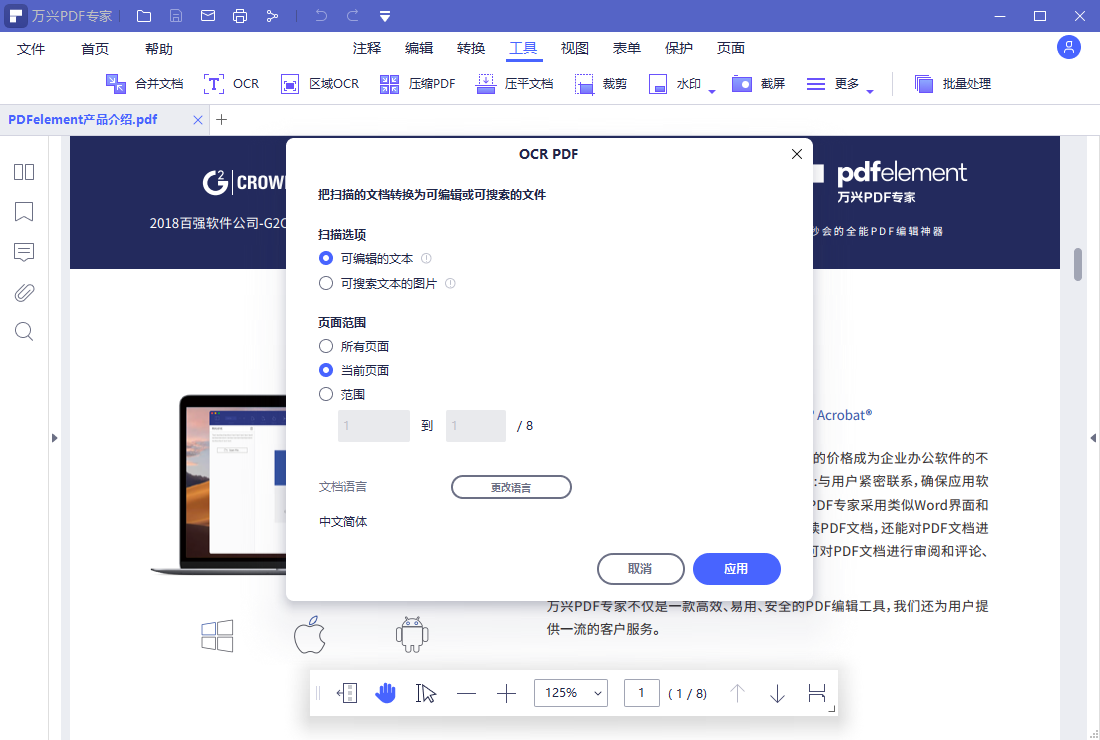Click the redo arrow icon
Viewport: 1100px width, 740px height.
click(353, 15)
